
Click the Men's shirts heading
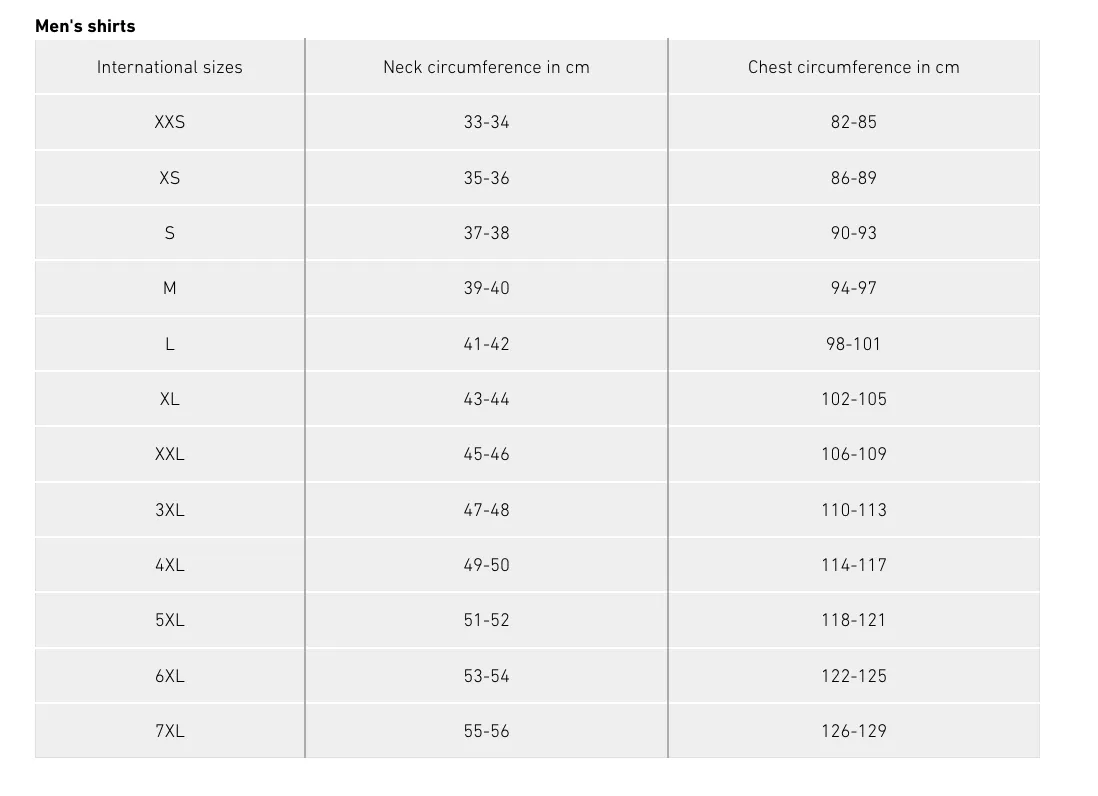85,26
